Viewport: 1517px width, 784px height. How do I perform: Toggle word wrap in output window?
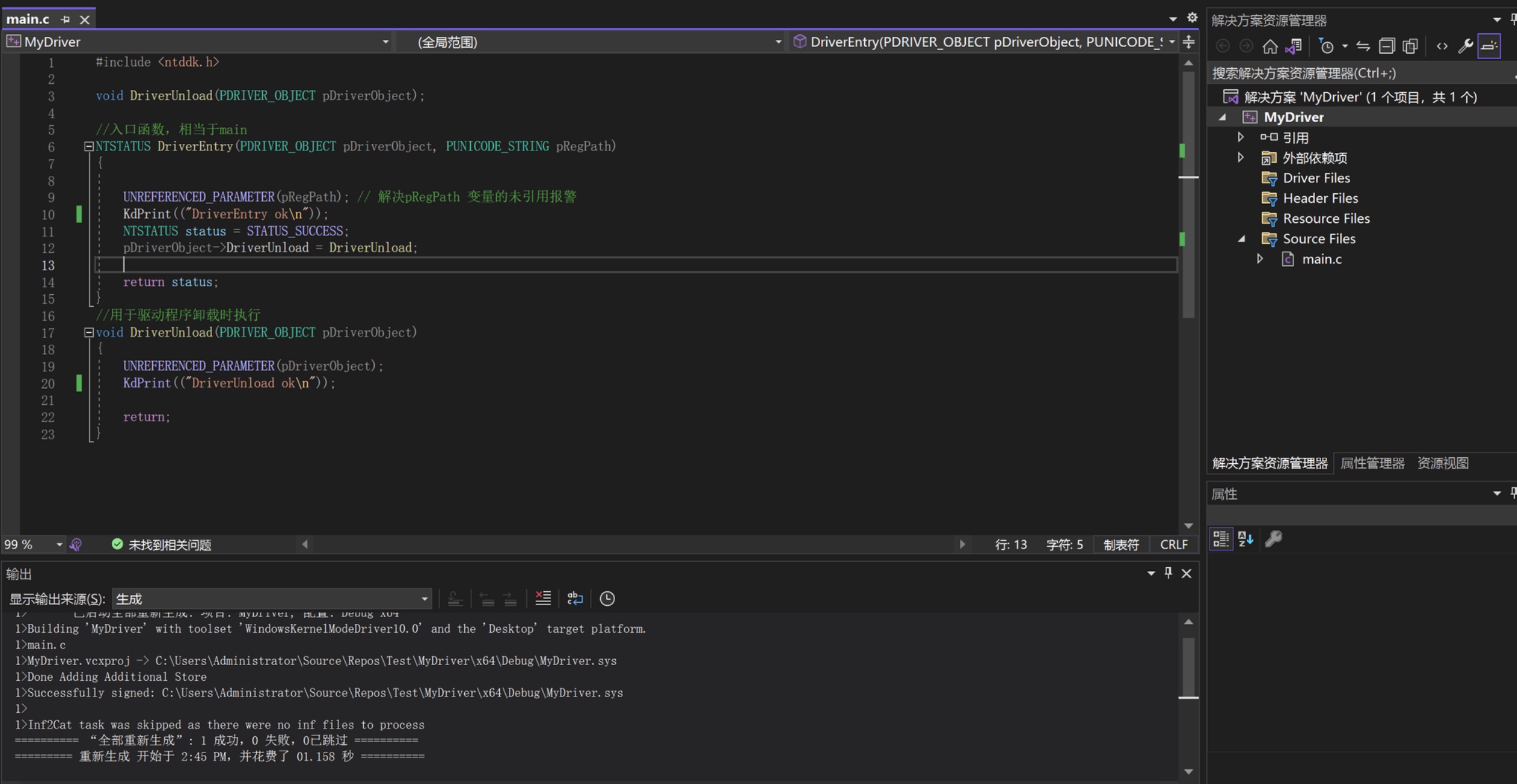point(575,599)
